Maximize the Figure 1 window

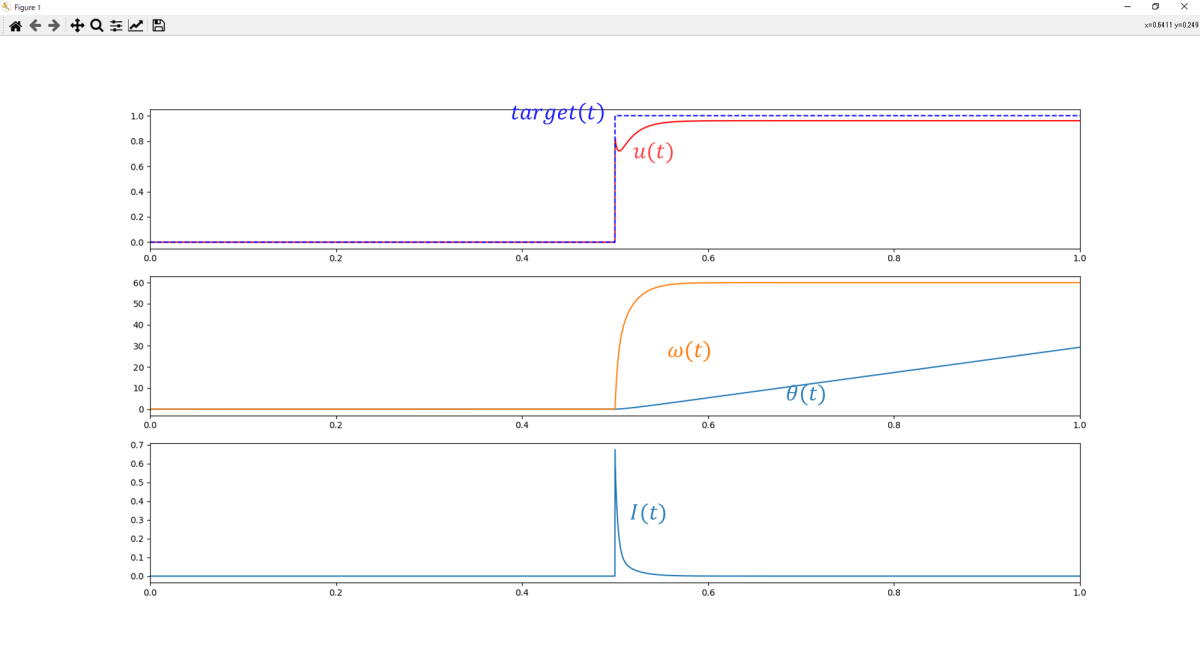click(x=1156, y=7)
